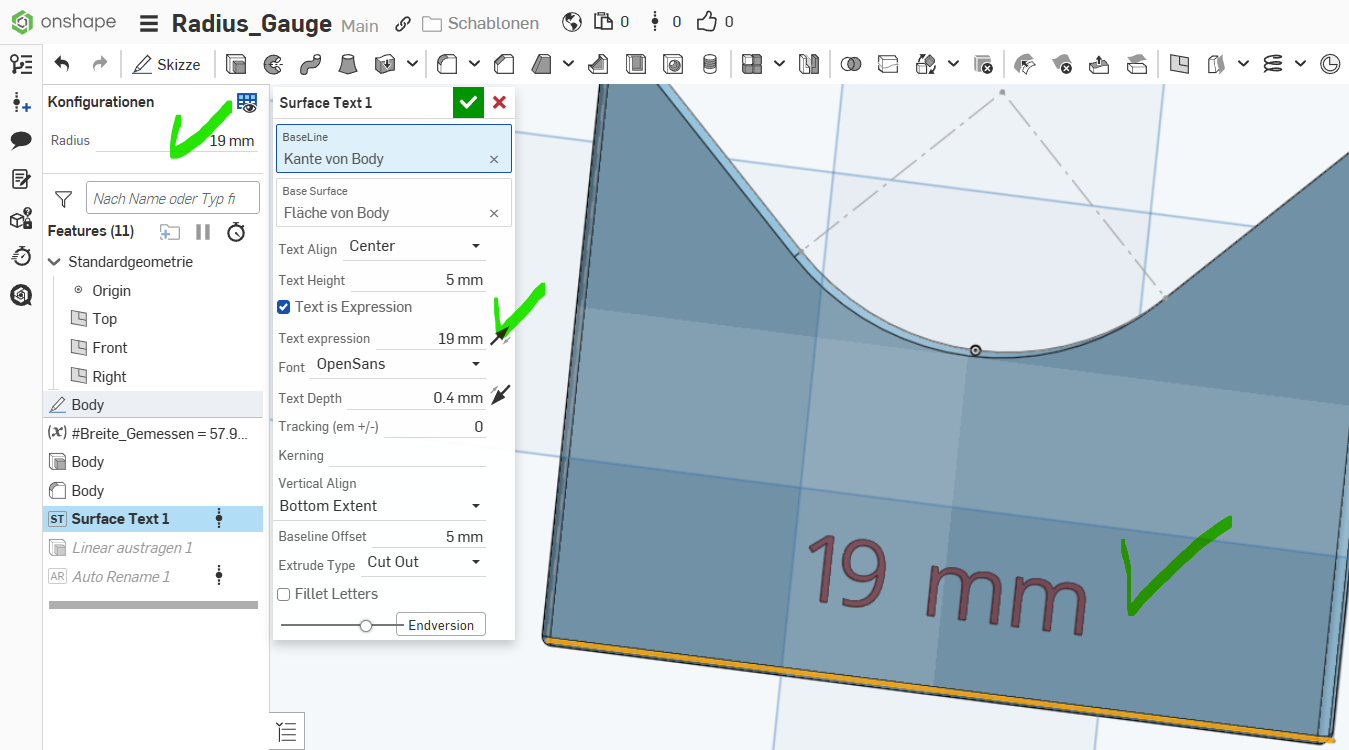Toggle configuration table visibility icon

pyautogui.click(x=246, y=102)
